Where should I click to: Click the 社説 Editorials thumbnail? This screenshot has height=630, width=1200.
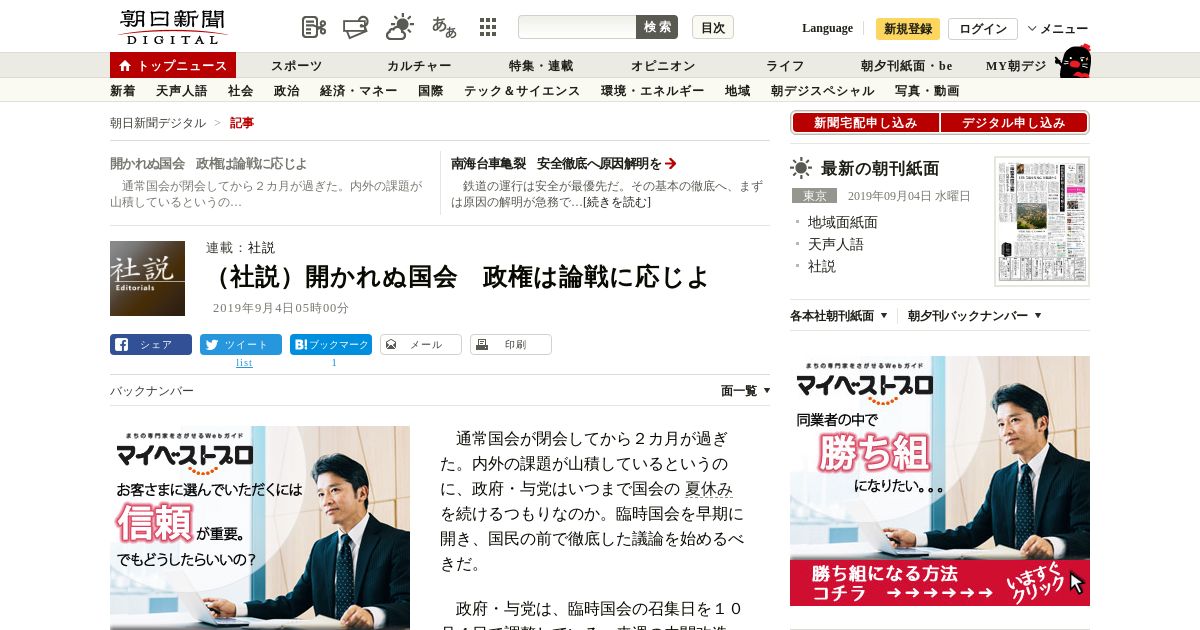pyautogui.click(x=147, y=278)
